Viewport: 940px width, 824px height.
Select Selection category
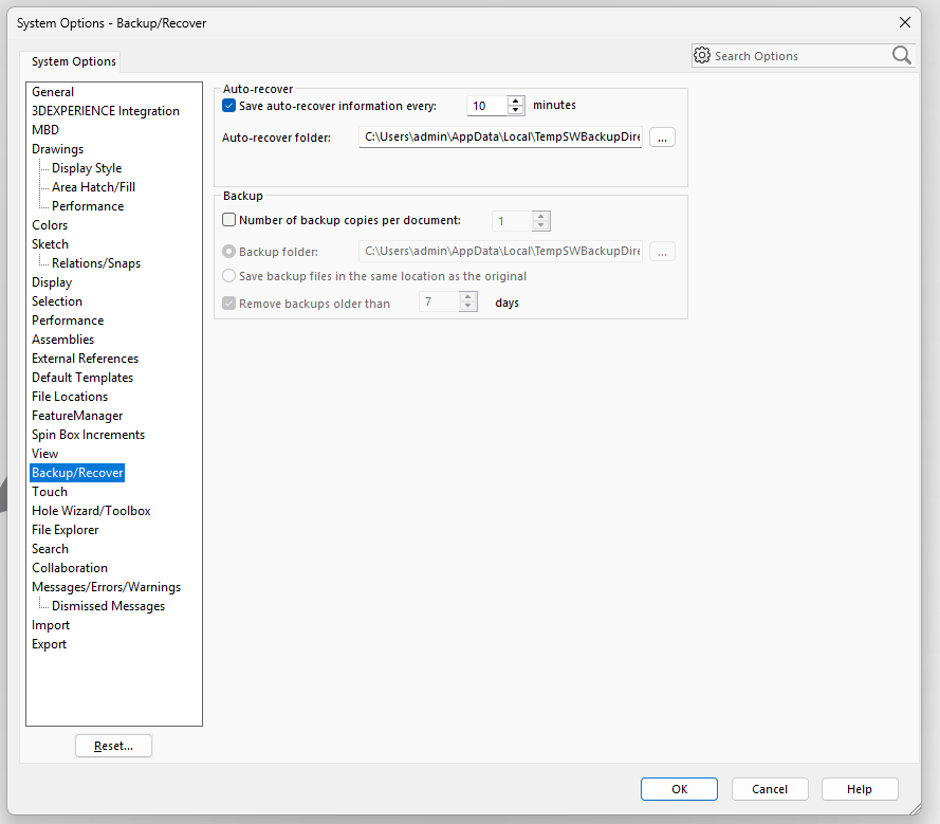(57, 301)
